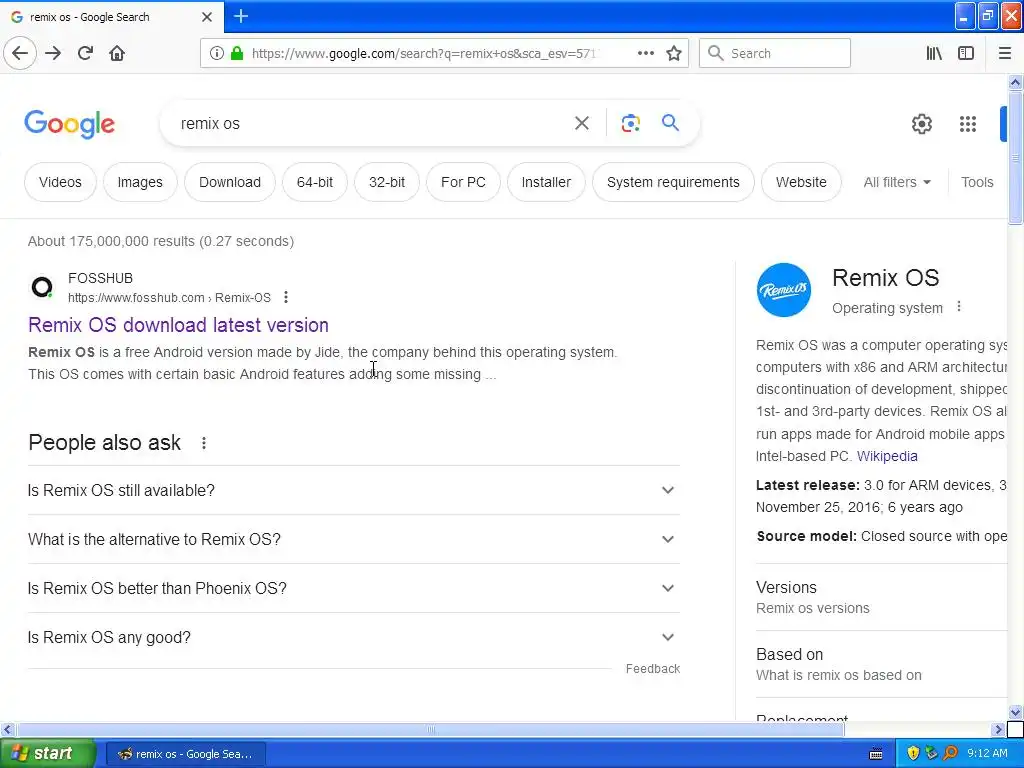Go back with the browser back arrow

(x=20, y=53)
